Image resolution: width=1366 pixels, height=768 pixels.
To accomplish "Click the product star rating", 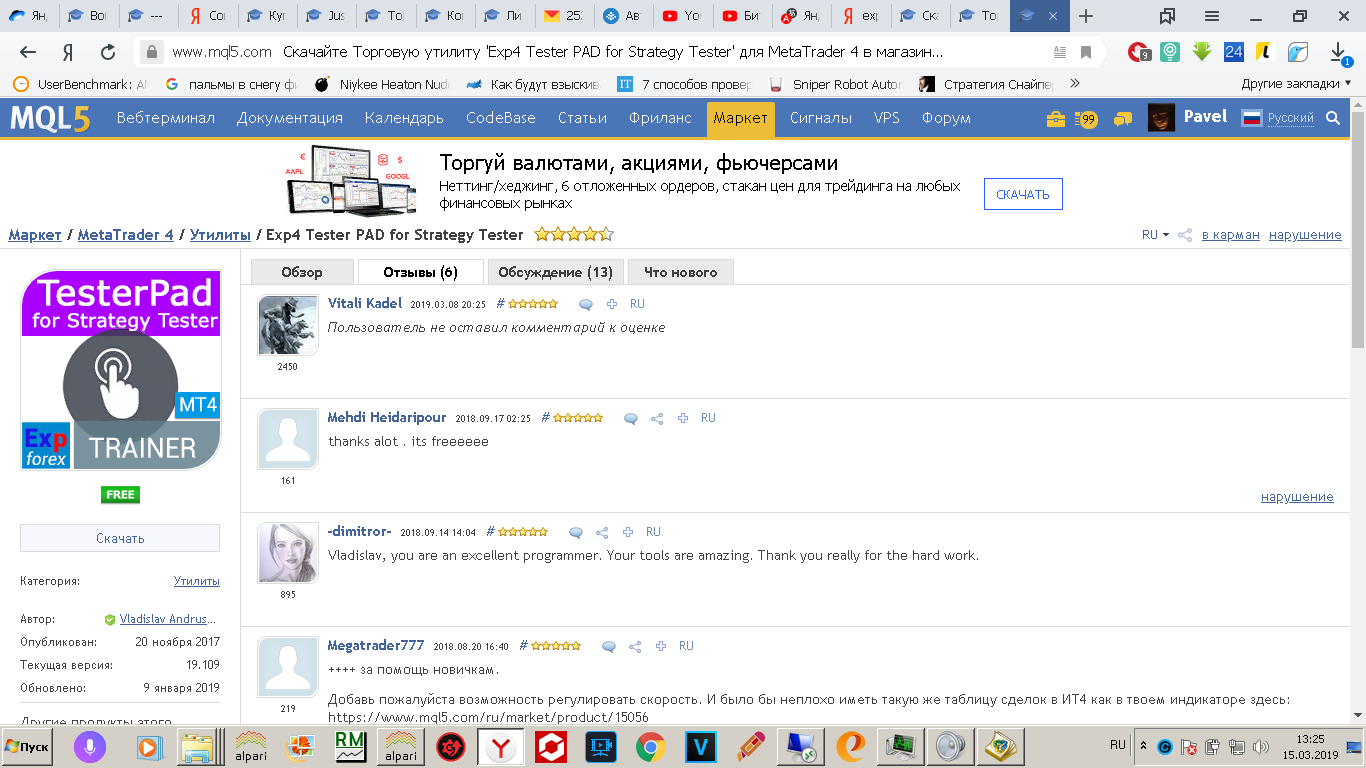I will (574, 235).
